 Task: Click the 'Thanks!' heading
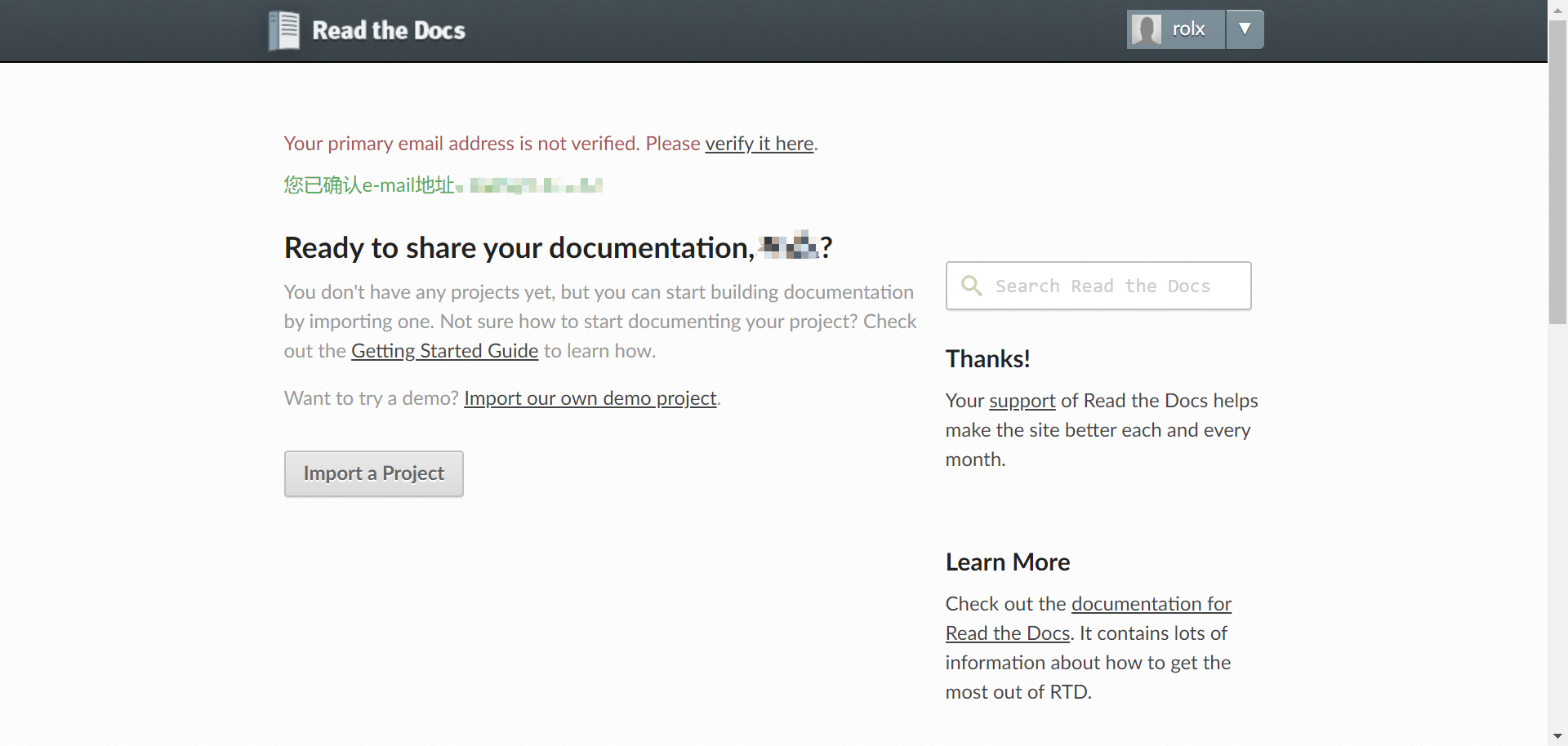987,359
